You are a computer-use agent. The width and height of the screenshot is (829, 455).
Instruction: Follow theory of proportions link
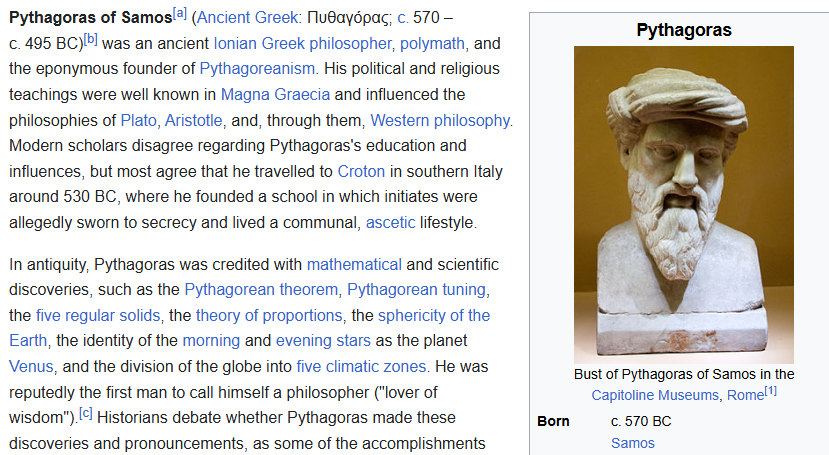[x=269, y=315]
